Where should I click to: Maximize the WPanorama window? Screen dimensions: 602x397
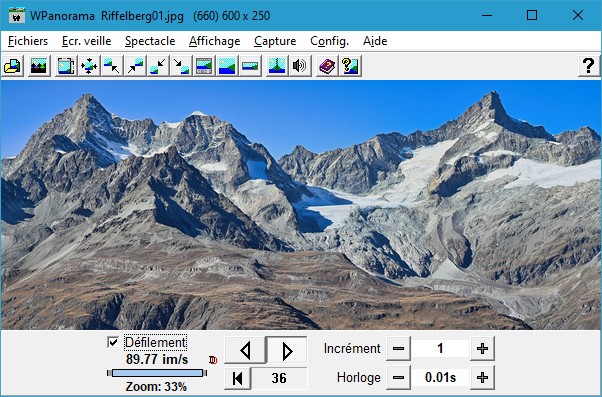(532, 15)
